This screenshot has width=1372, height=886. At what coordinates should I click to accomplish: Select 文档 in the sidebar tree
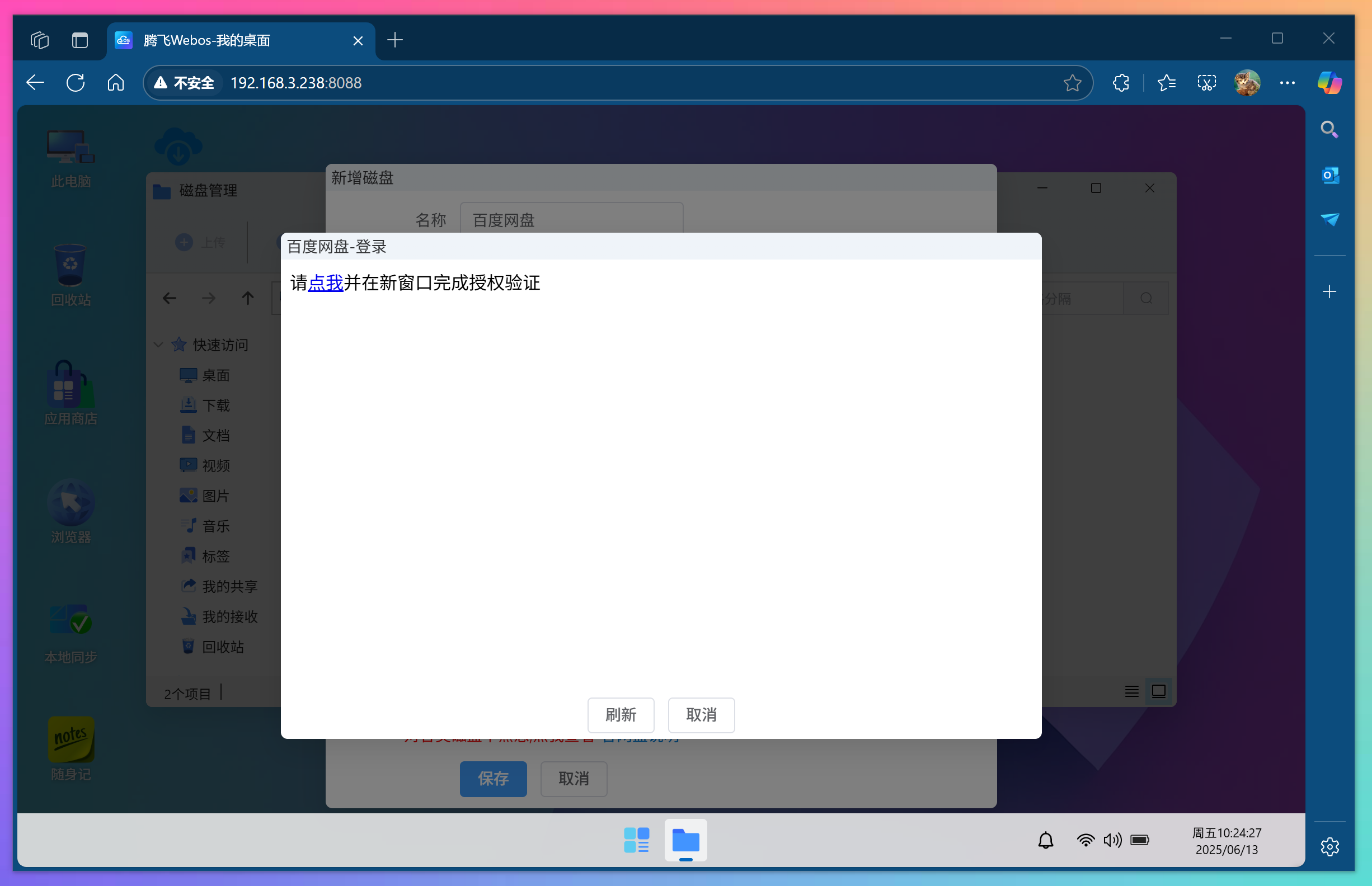[x=217, y=436]
